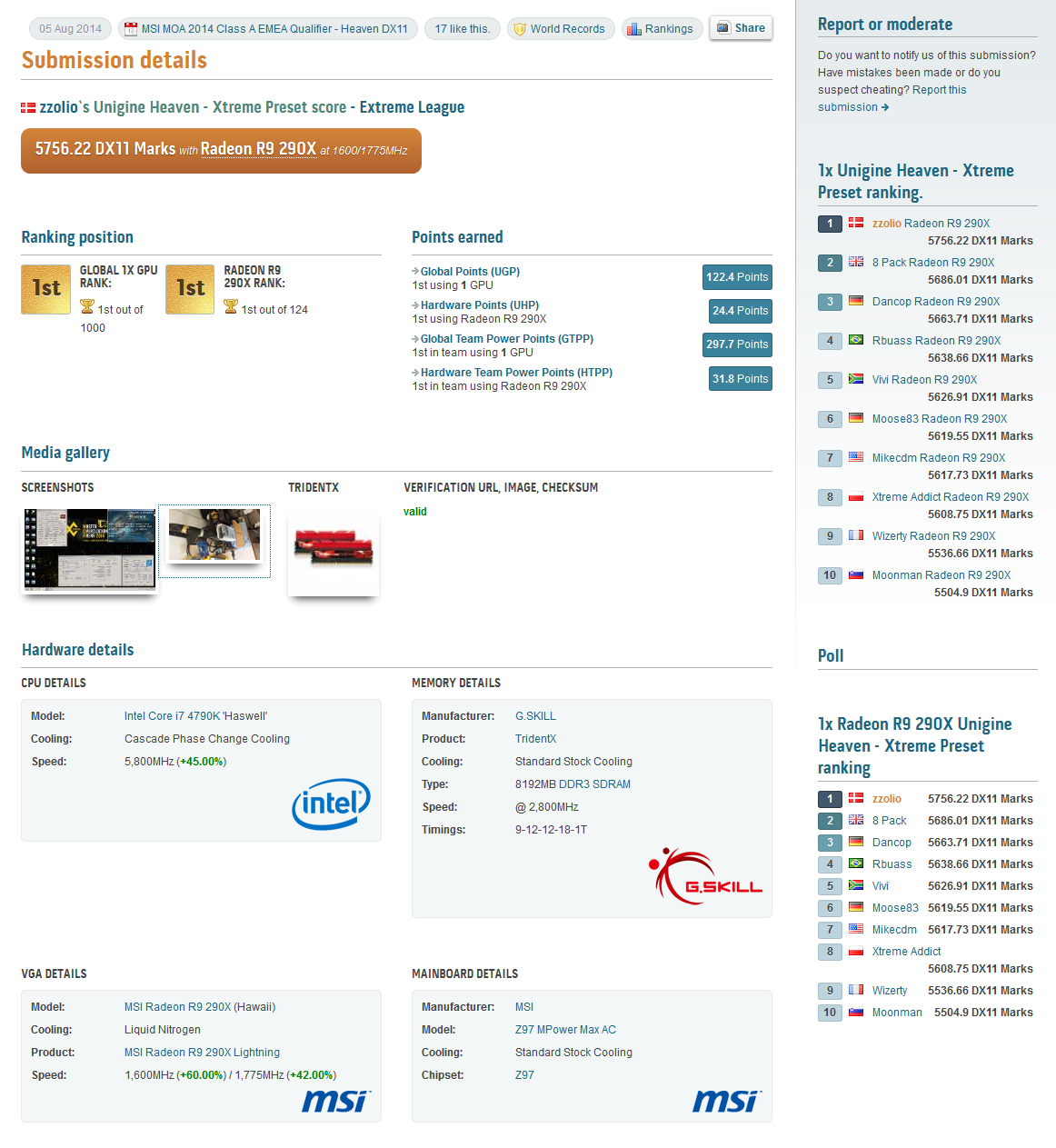Viewport: 1056px width, 1148px height.
Task: Open Moose83 Radeon R9 290X ranking entry
Action: pyautogui.click(x=940, y=419)
